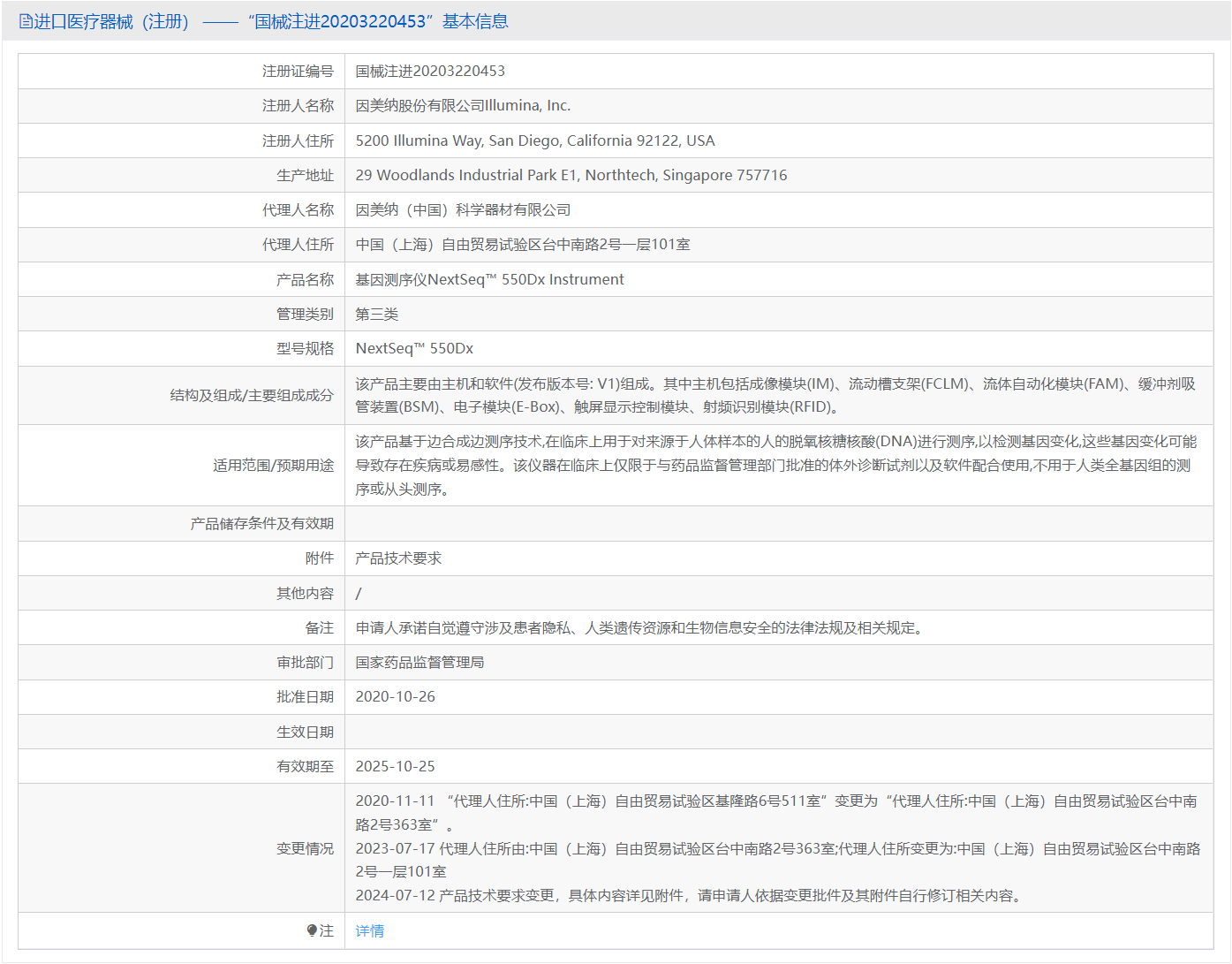Click the 变更情况 label
This screenshot has height=964, width=1232.
pos(306,848)
